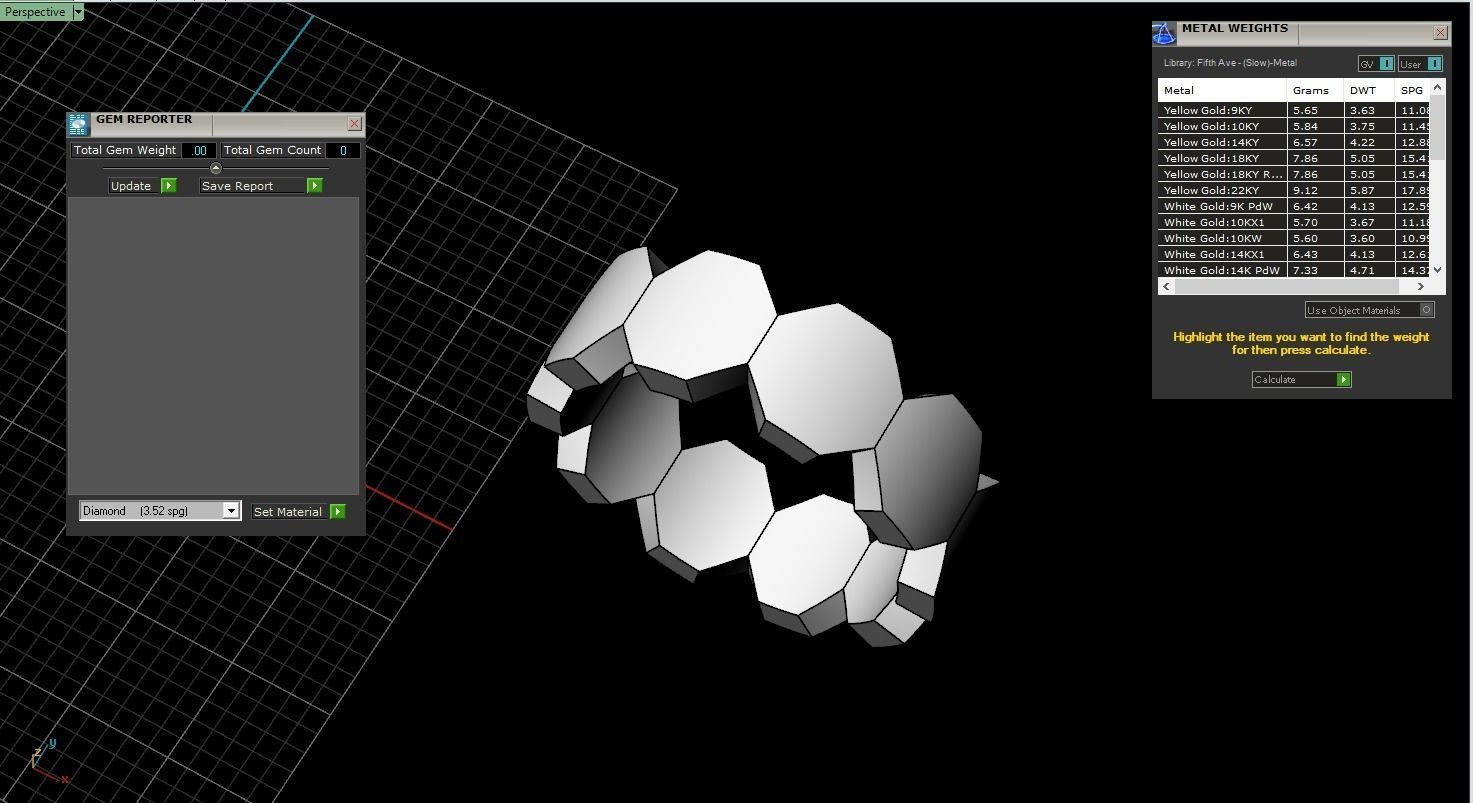This screenshot has width=1473, height=803.
Task: Click the metal list scroll right arrow
Action: pos(1421,286)
